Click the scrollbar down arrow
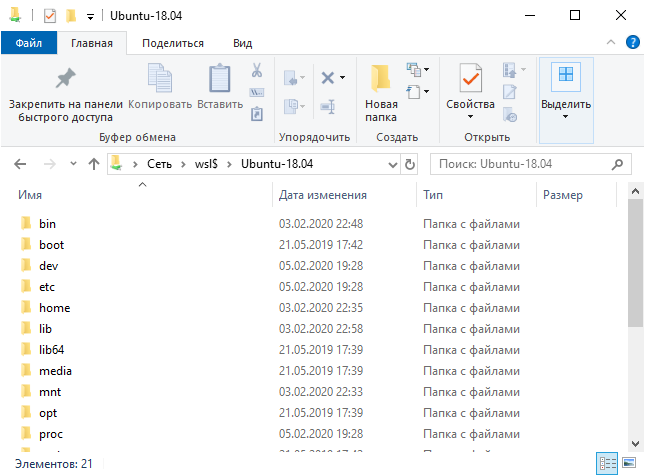Image resolution: width=645 pixels, height=476 pixels. click(635, 444)
